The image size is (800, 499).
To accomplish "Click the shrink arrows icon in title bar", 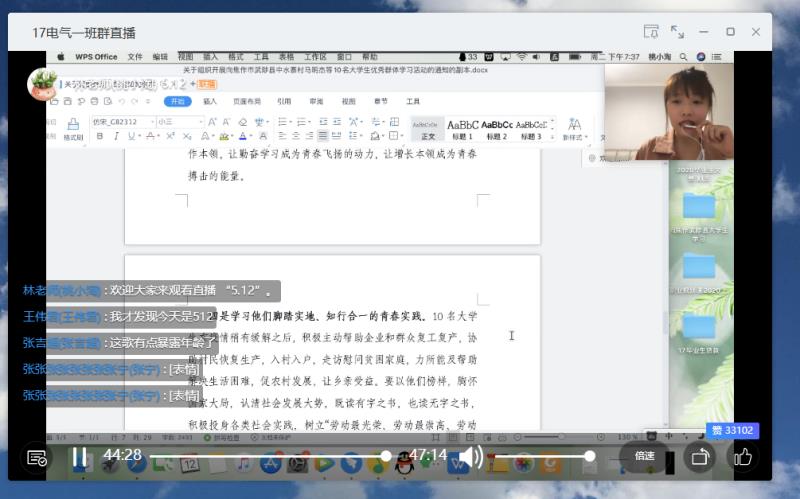I will (x=677, y=32).
